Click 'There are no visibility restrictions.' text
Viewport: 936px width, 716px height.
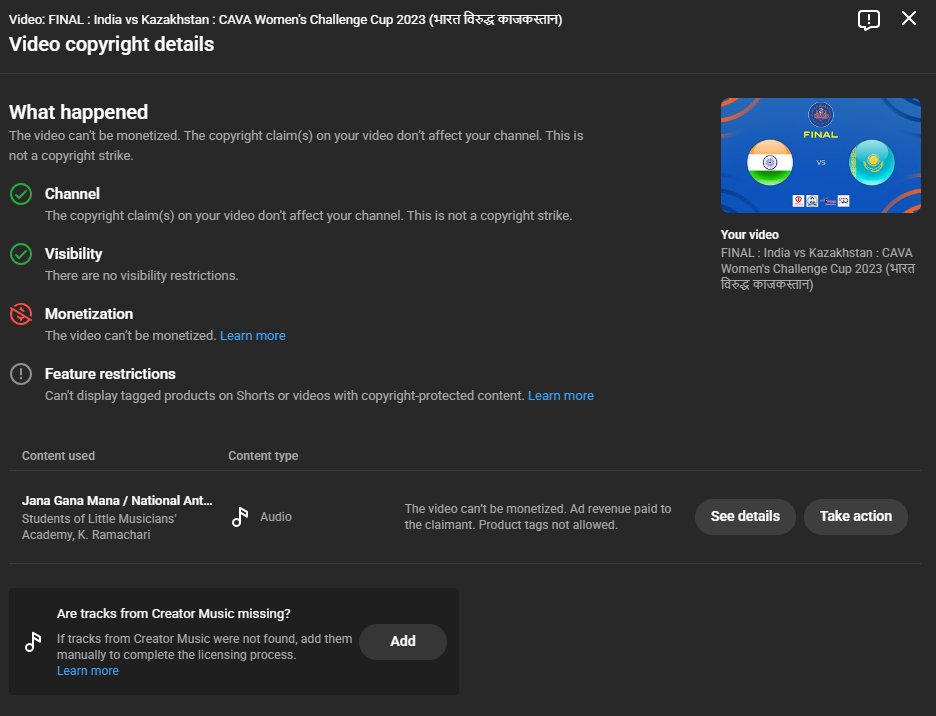click(x=141, y=276)
